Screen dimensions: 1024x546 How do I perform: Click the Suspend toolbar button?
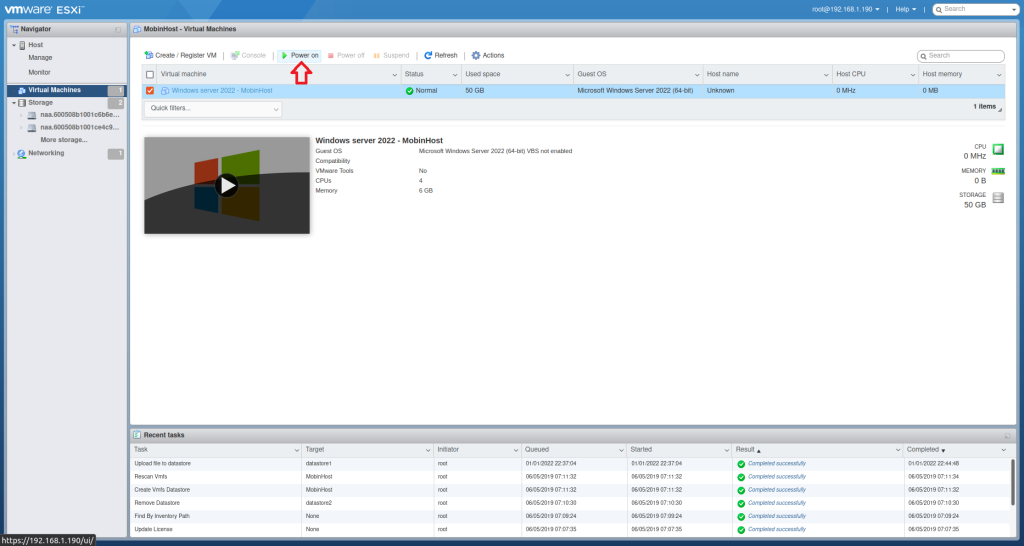(392, 56)
